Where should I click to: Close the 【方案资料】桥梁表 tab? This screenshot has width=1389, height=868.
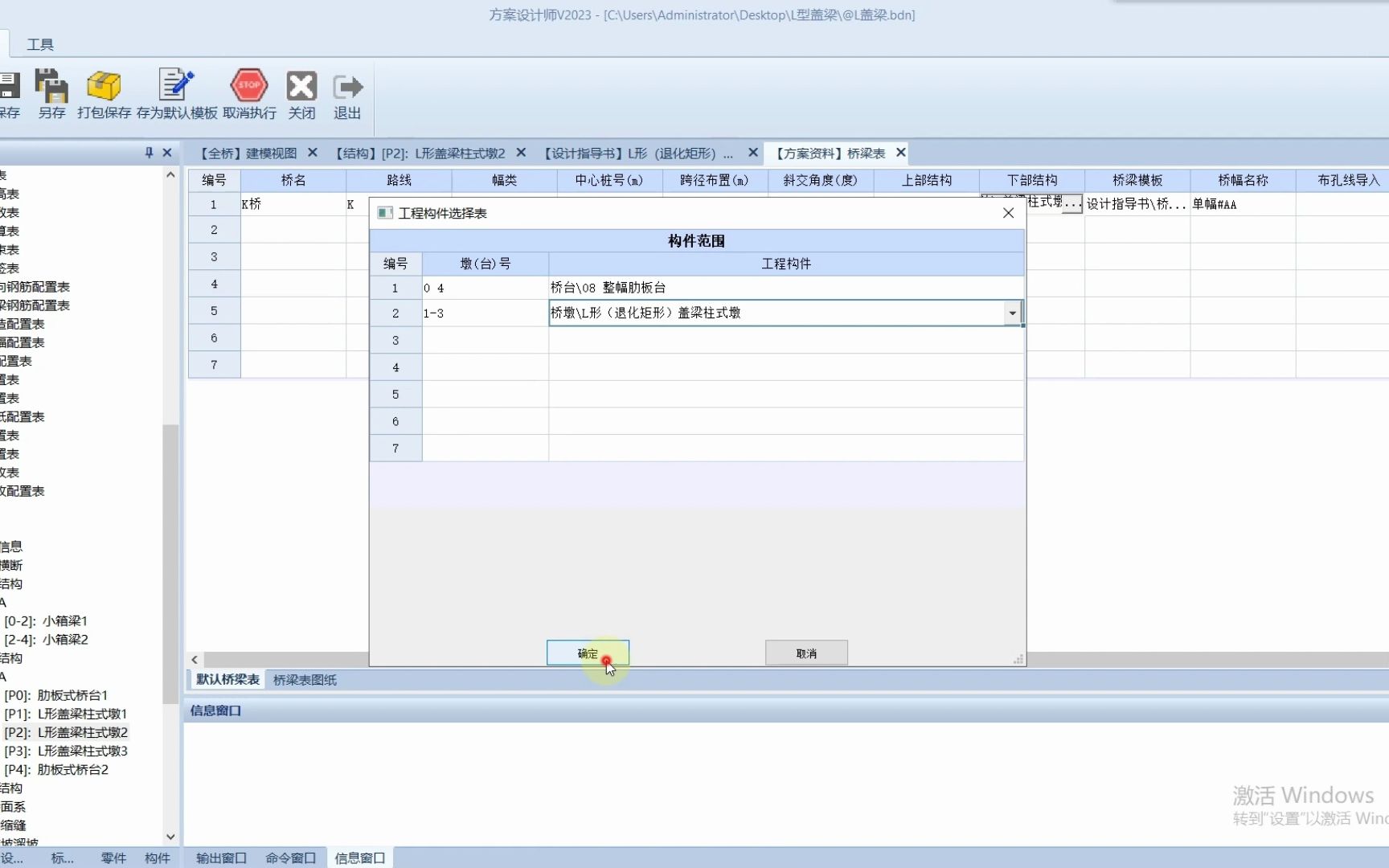901,153
